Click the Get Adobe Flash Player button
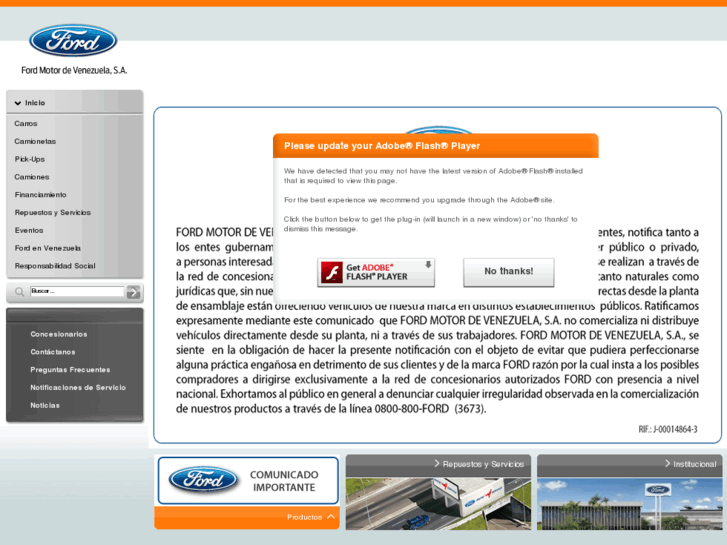The image size is (727, 545). coord(376,272)
